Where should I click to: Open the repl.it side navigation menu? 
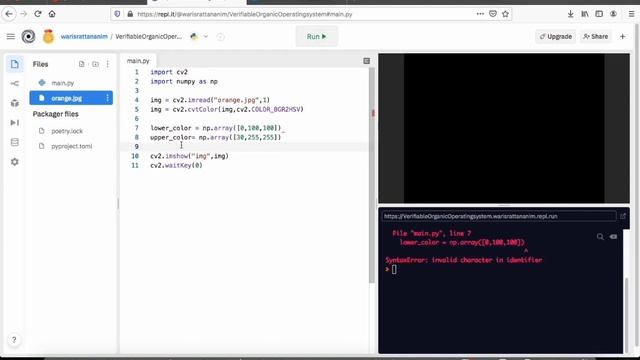(x=11, y=37)
